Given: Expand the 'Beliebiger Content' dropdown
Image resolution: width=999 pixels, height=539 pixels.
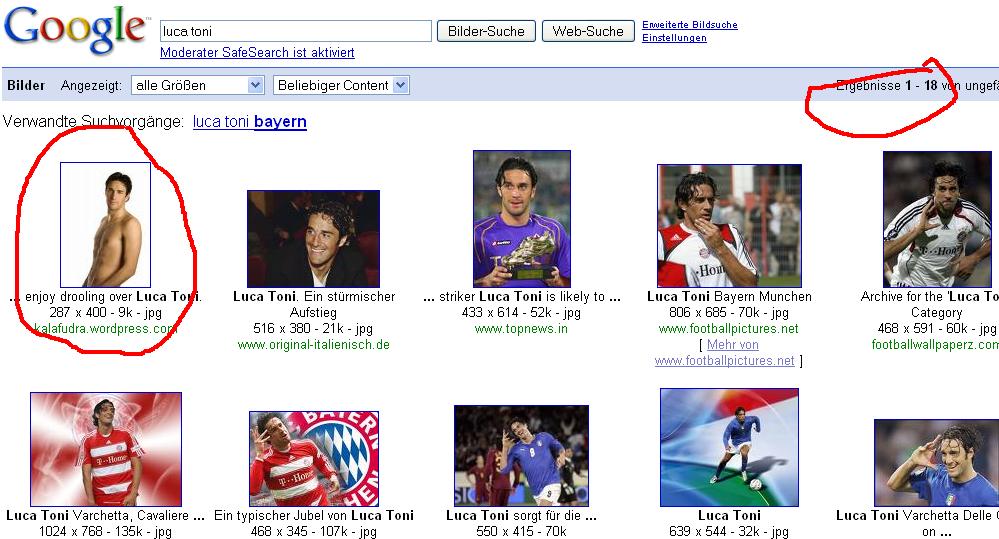Looking at the screenshot, I should coord(341,85).
